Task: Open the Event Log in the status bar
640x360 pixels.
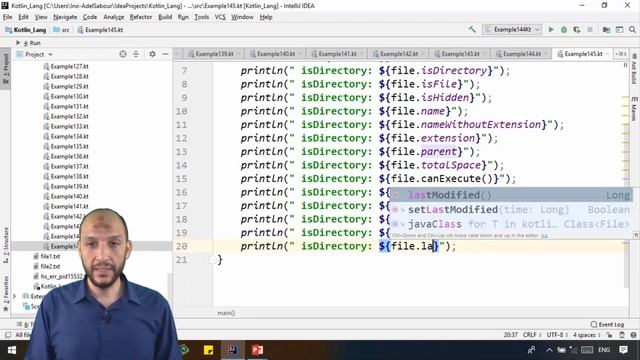Action: click(x=607, y=324)
